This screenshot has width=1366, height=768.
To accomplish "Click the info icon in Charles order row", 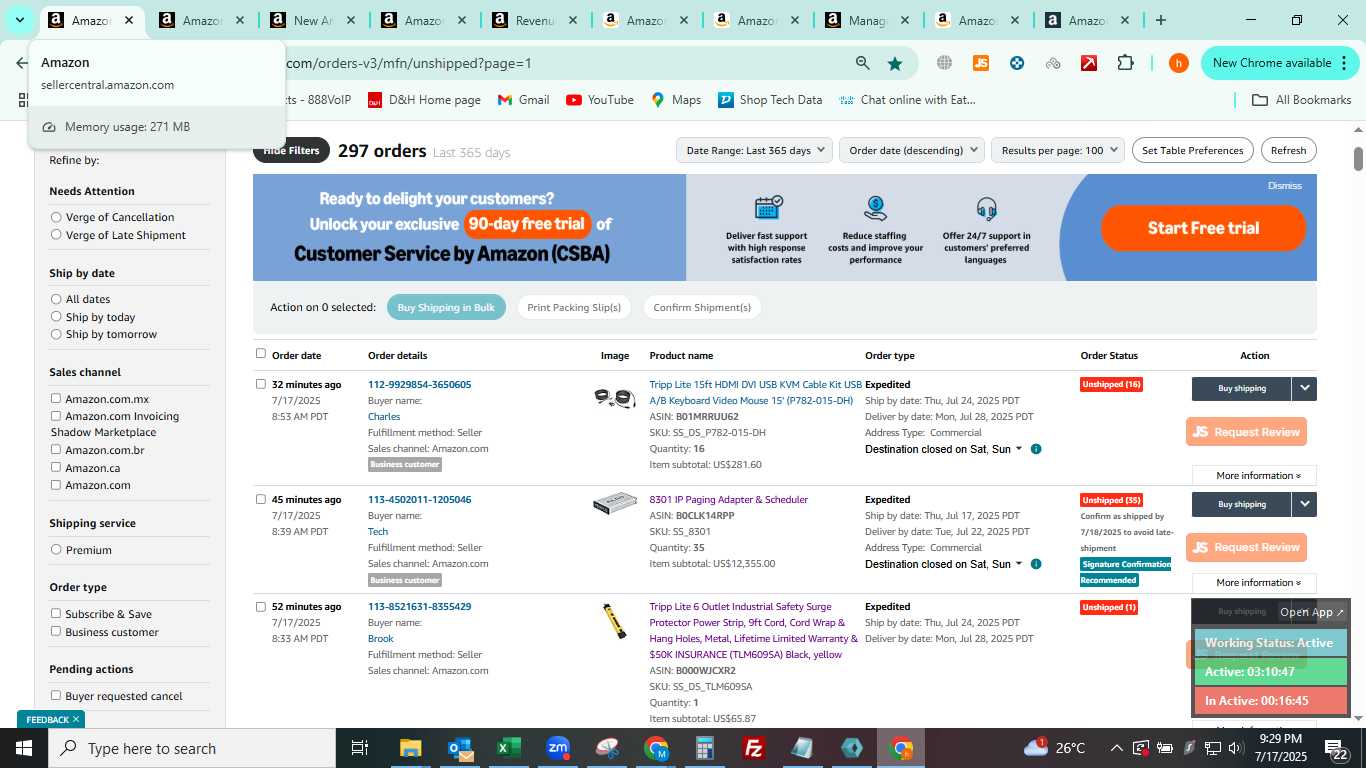I will click(x=1036, y=449).
